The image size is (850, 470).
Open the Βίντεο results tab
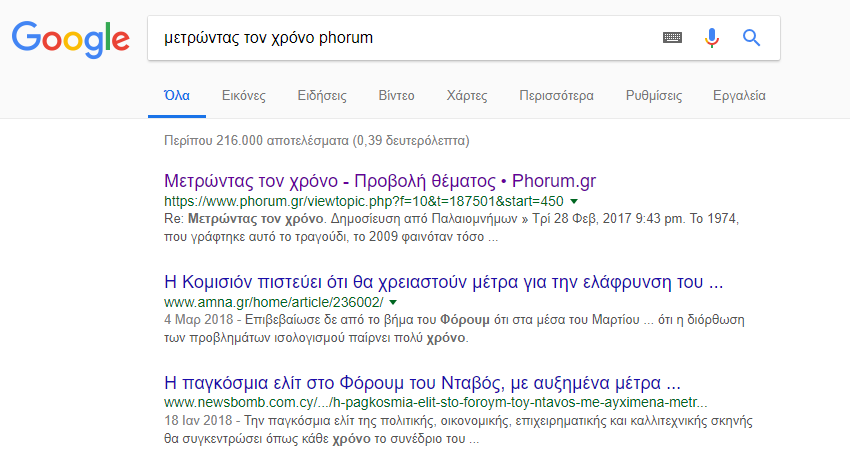click(396, 96)
